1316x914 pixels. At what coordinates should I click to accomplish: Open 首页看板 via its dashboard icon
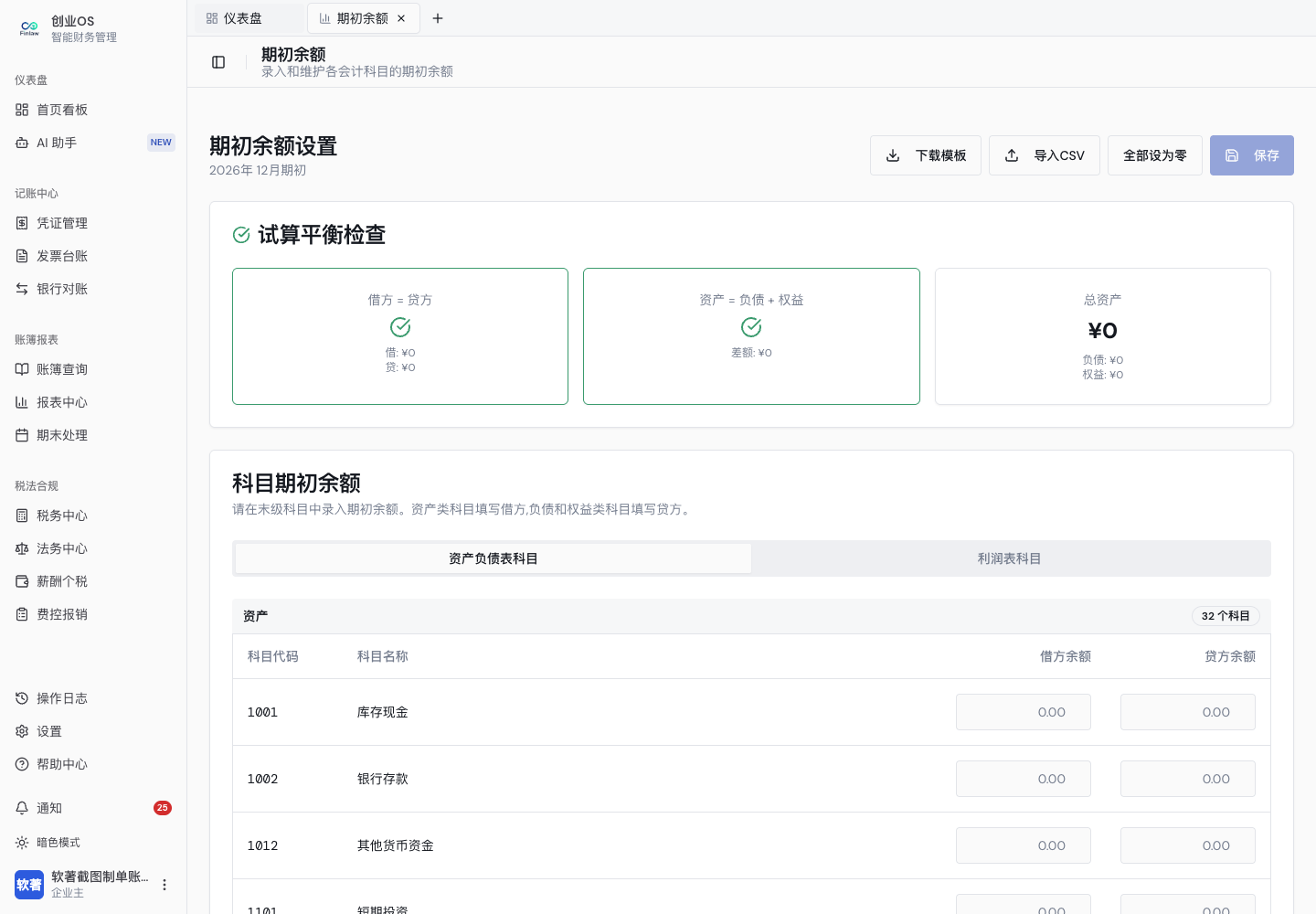22,110
